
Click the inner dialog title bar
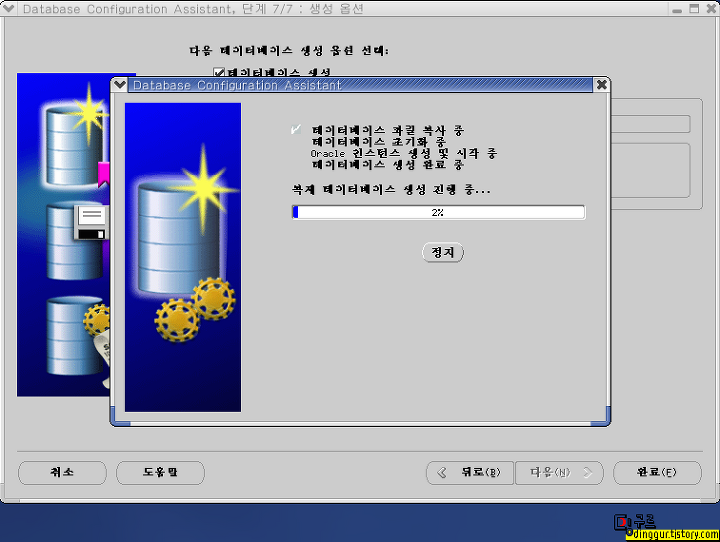[x=360, y=85]
